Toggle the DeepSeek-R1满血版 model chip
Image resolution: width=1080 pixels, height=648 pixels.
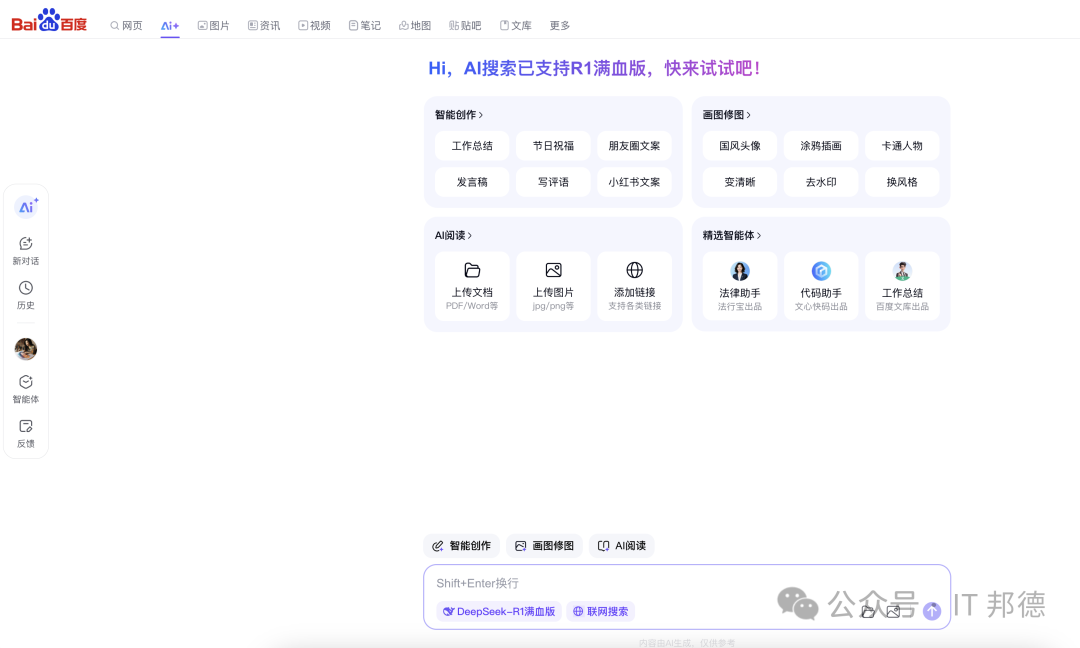click(x=499, y=612)
